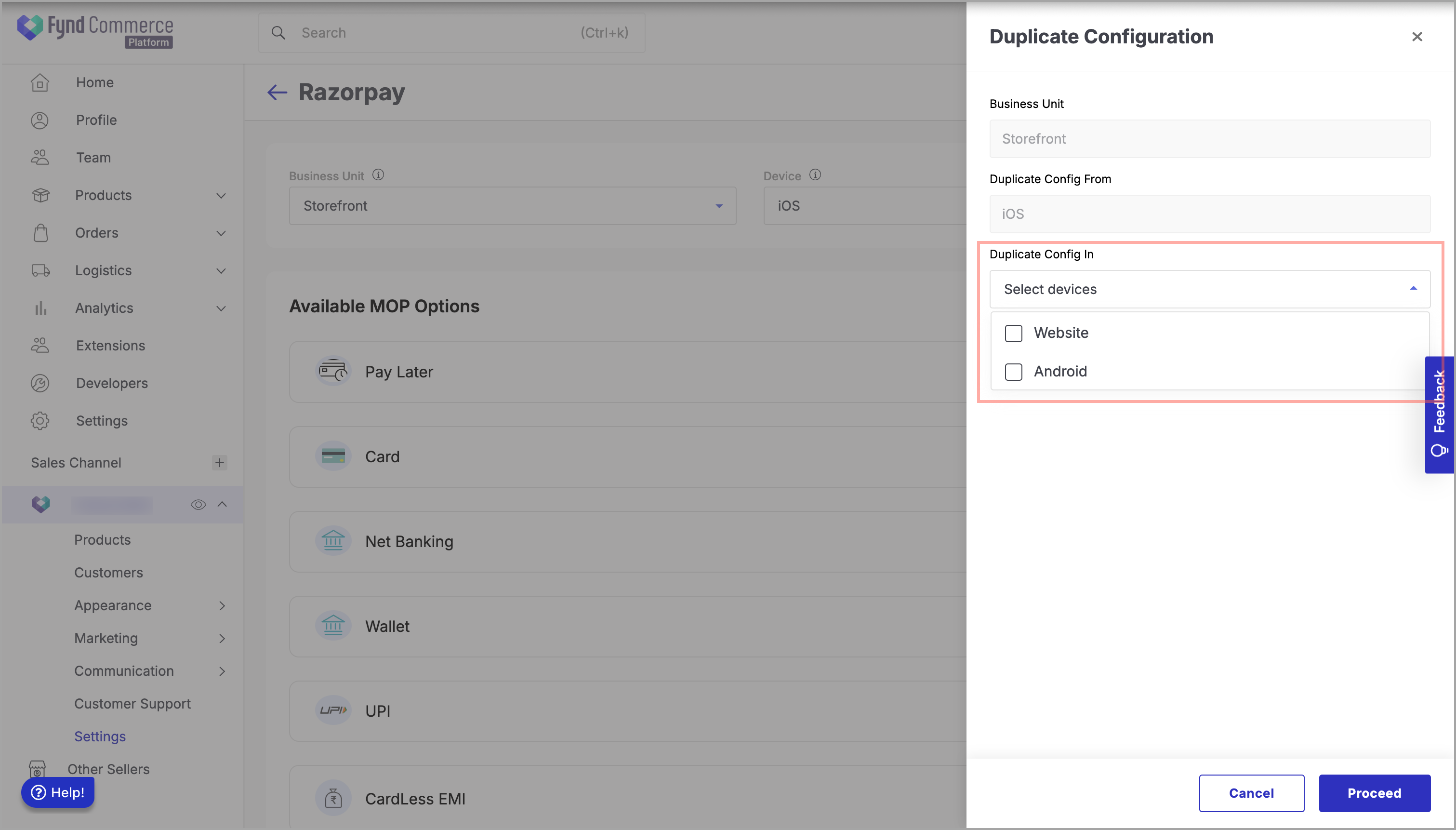Open Analytics via the chart icon

pos(40,308)
